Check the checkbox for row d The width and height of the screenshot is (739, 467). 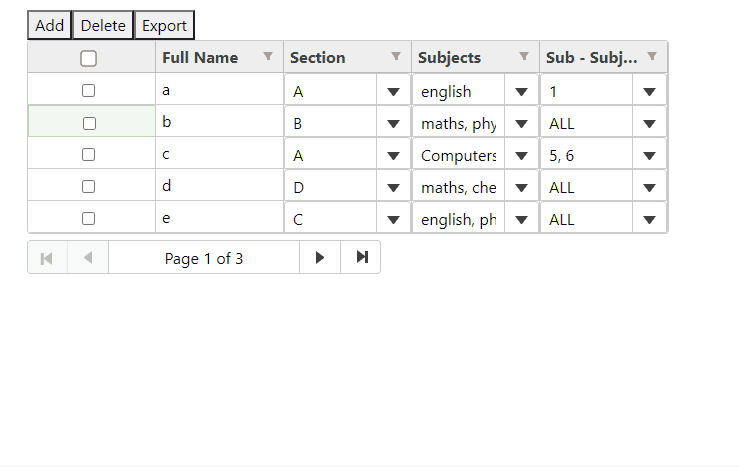pos(89,187)
